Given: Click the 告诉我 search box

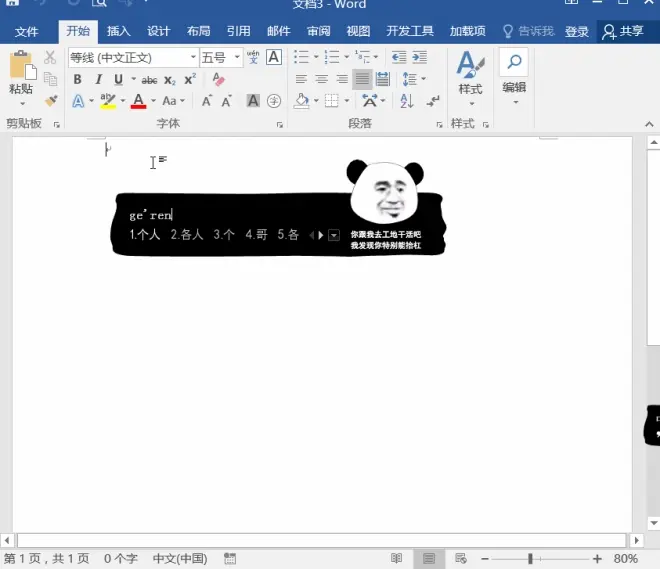Looking at the screenshot, I should pos(529,31).
